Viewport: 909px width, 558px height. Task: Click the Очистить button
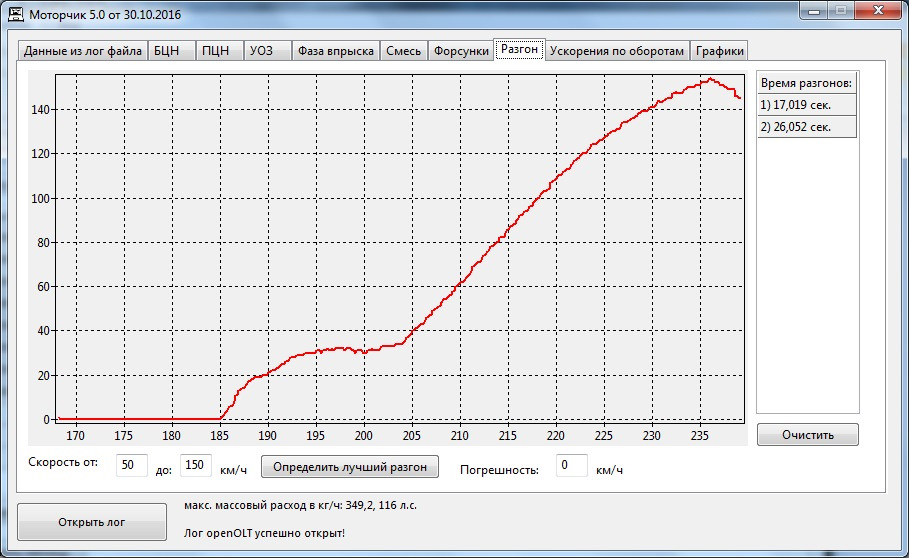[x=808, y=435]
